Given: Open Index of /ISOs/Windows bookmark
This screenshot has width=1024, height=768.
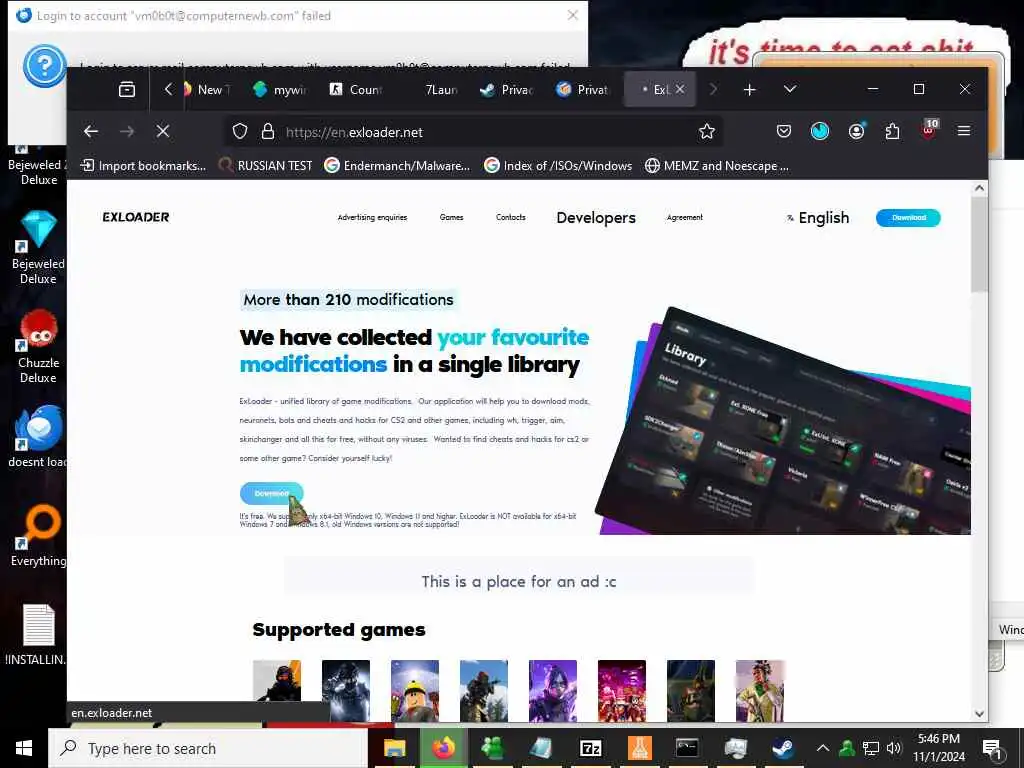Looking at the screenshot, I should tap(558, 166).
